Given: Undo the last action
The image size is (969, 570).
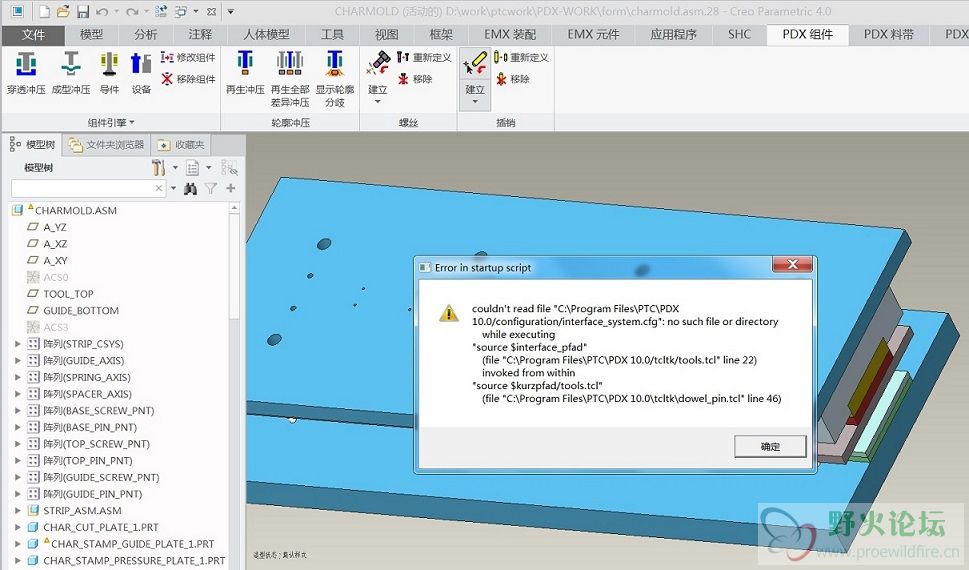Looking at the screenshot, I should [102, 11].
